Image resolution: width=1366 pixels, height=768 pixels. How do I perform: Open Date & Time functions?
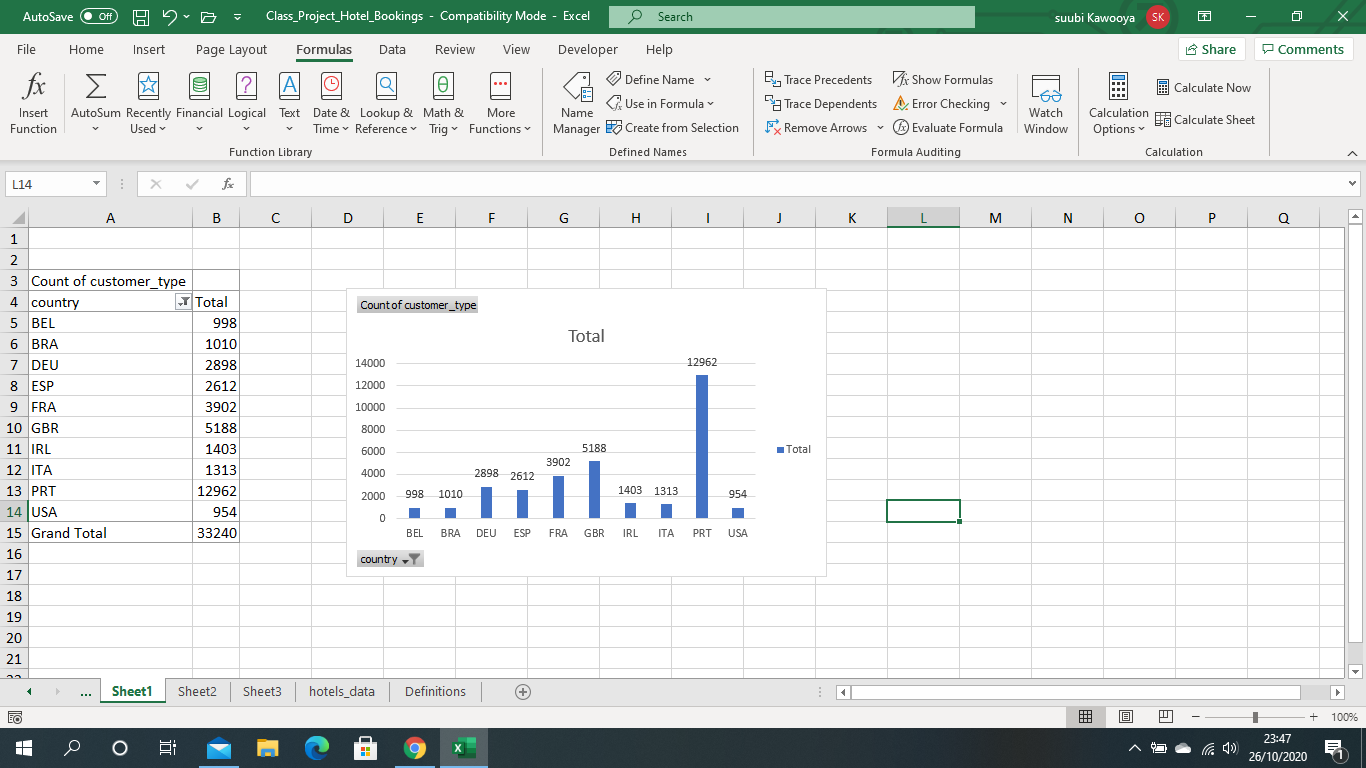click(x=331, y=104)
